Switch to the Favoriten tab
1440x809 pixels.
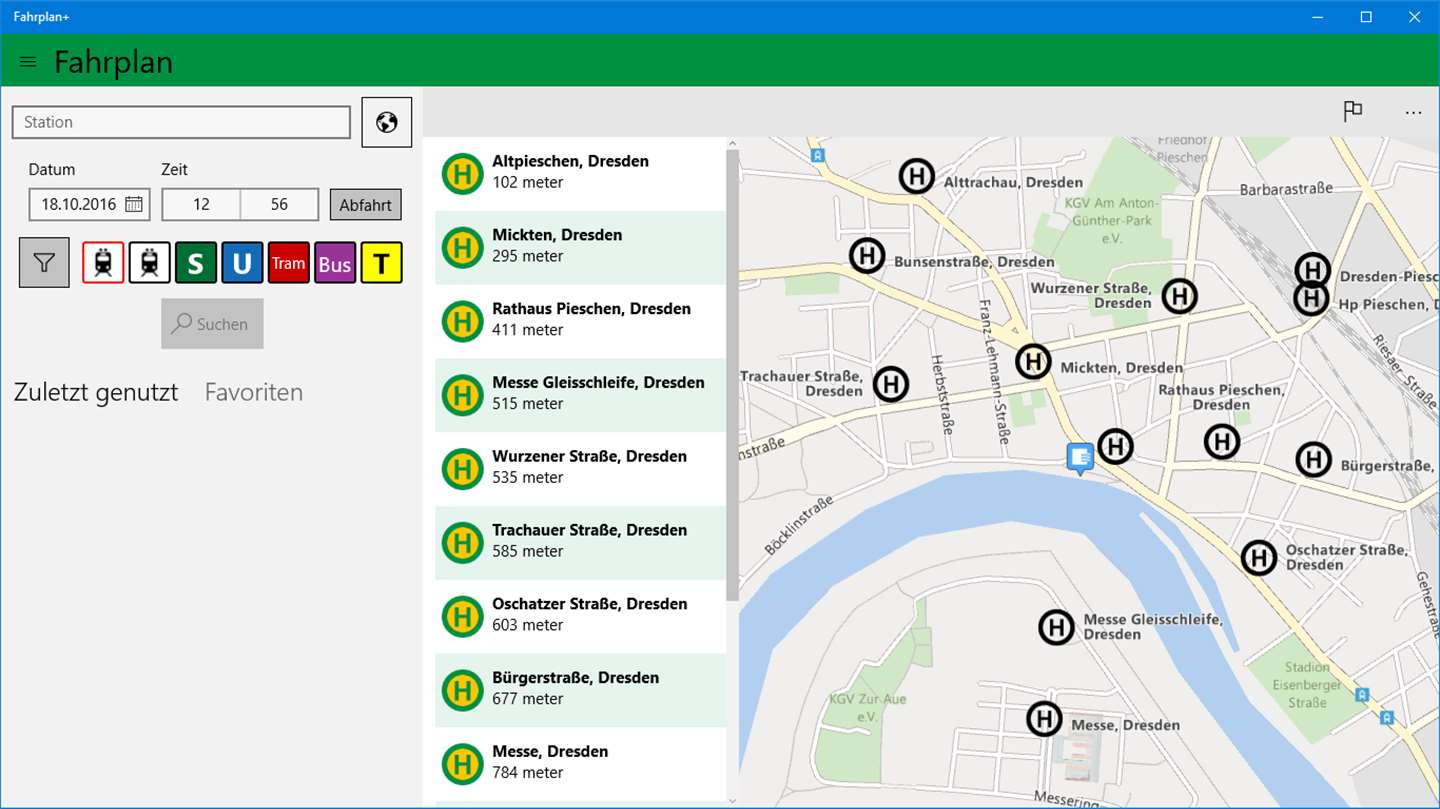254,392
